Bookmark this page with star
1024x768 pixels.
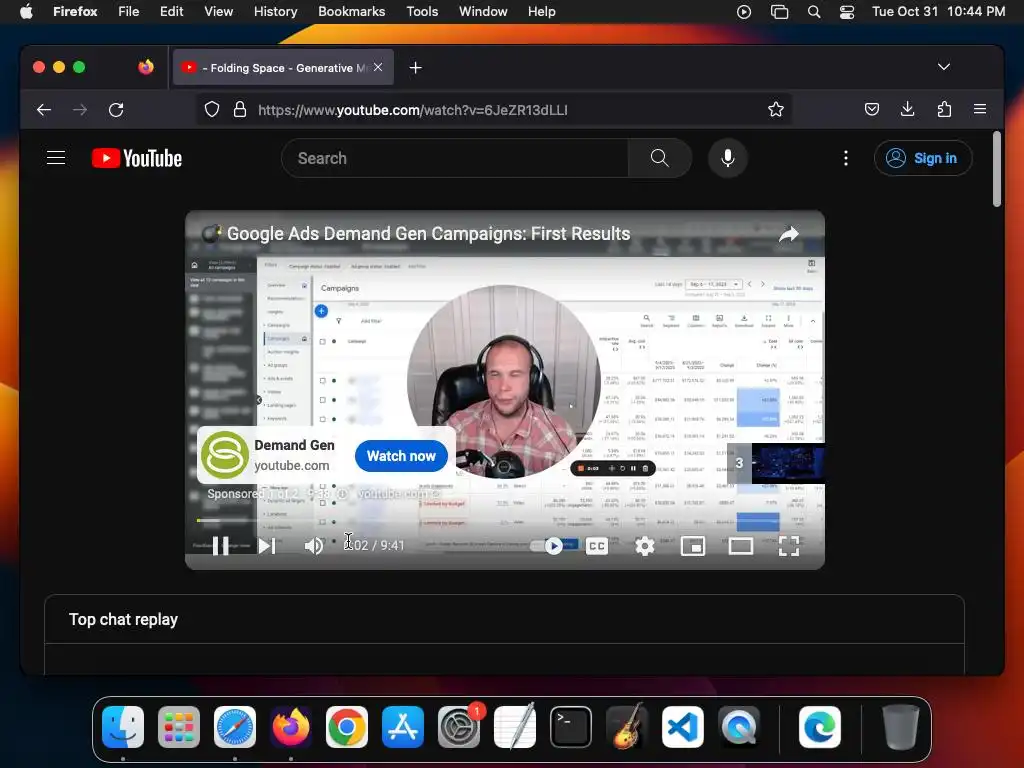click(776, 110)
